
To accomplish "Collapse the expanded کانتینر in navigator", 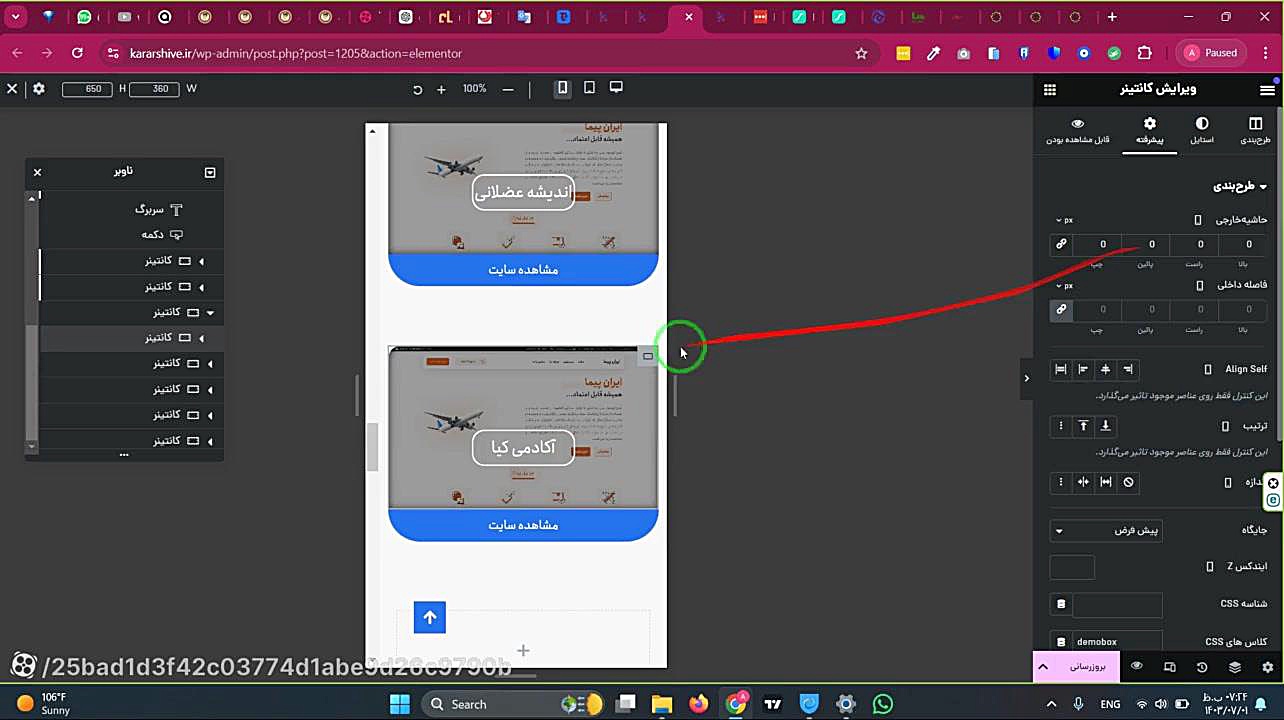I will [210, 313].
